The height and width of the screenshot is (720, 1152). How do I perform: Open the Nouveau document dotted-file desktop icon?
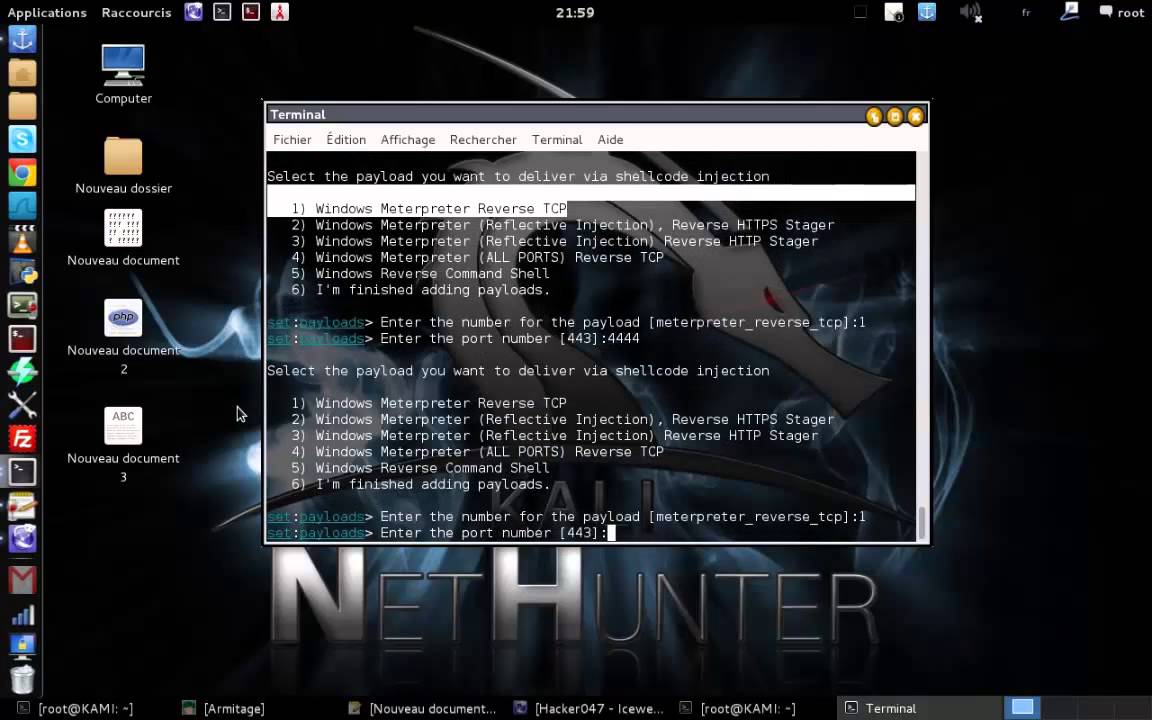123,238
